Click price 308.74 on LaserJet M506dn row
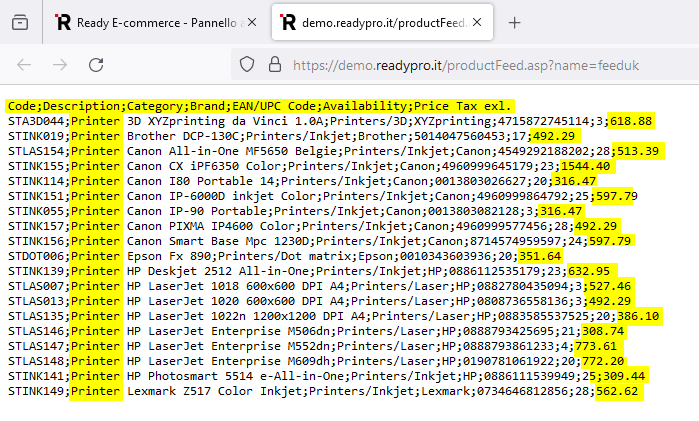 point(603,331)
